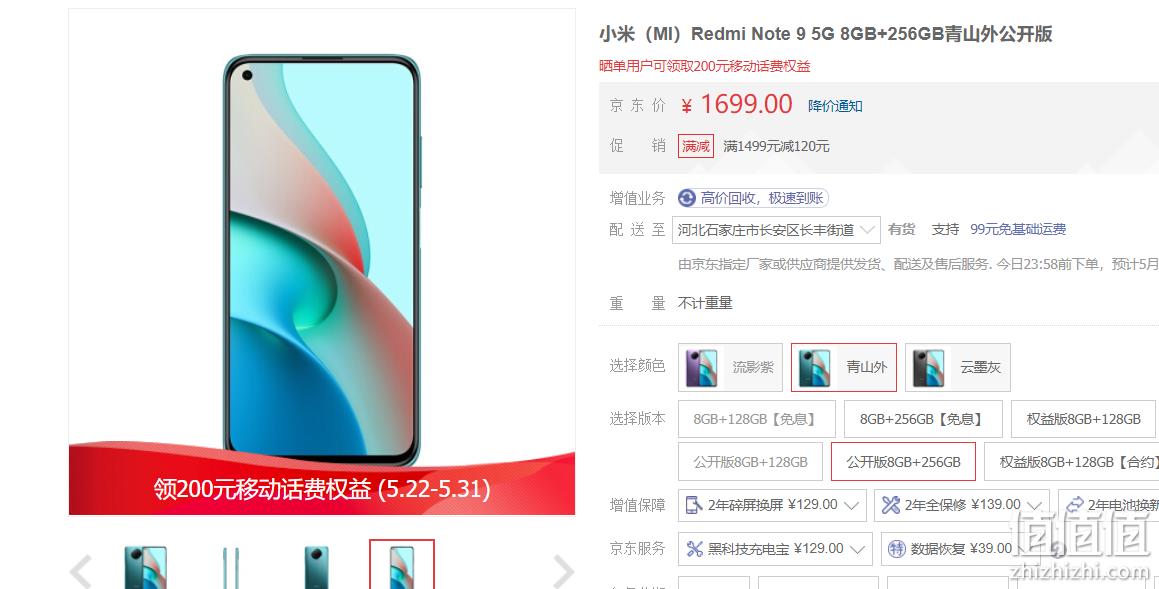
Task: Select version 公开版8GB+128GB
Action: (750, 462)
